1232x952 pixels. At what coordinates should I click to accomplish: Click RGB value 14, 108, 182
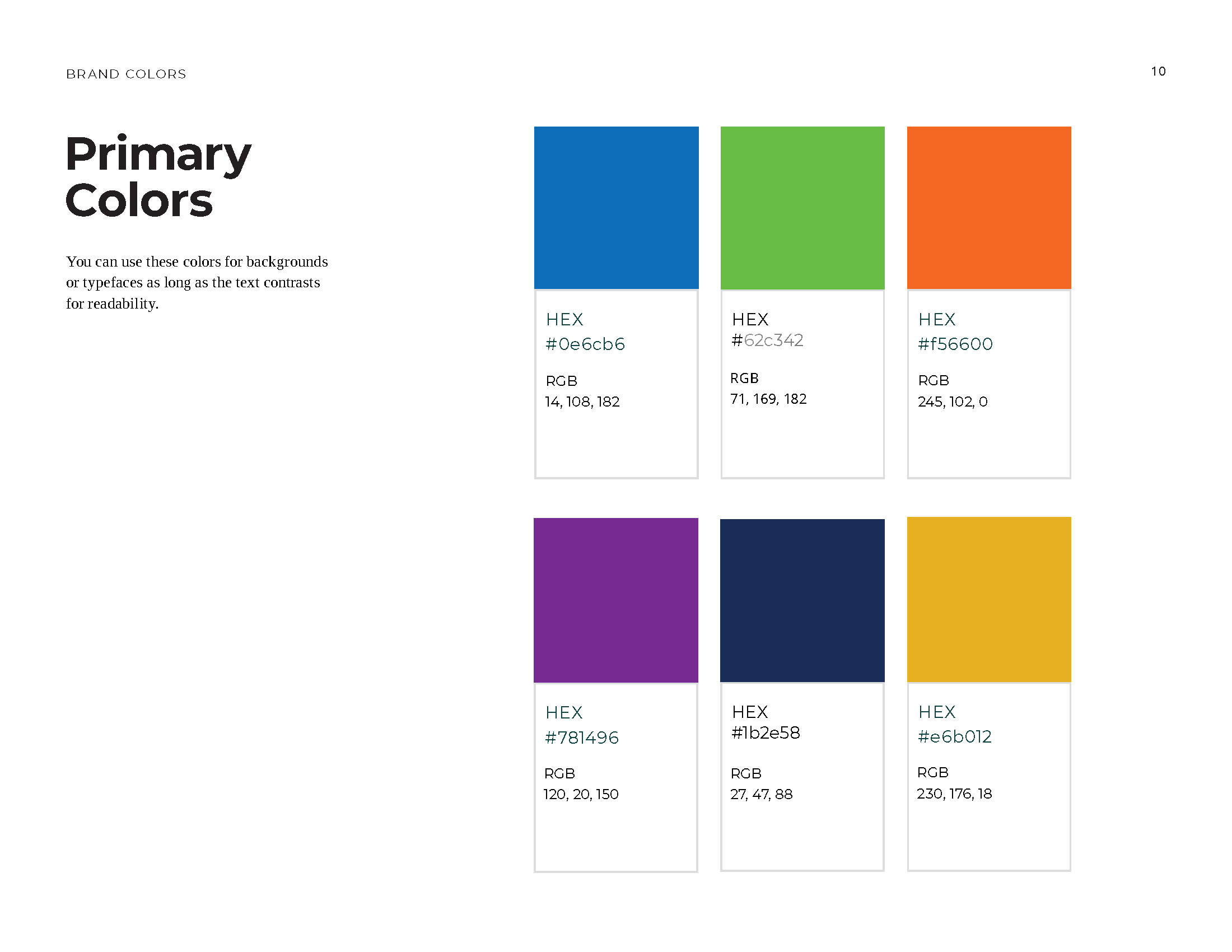582,402
